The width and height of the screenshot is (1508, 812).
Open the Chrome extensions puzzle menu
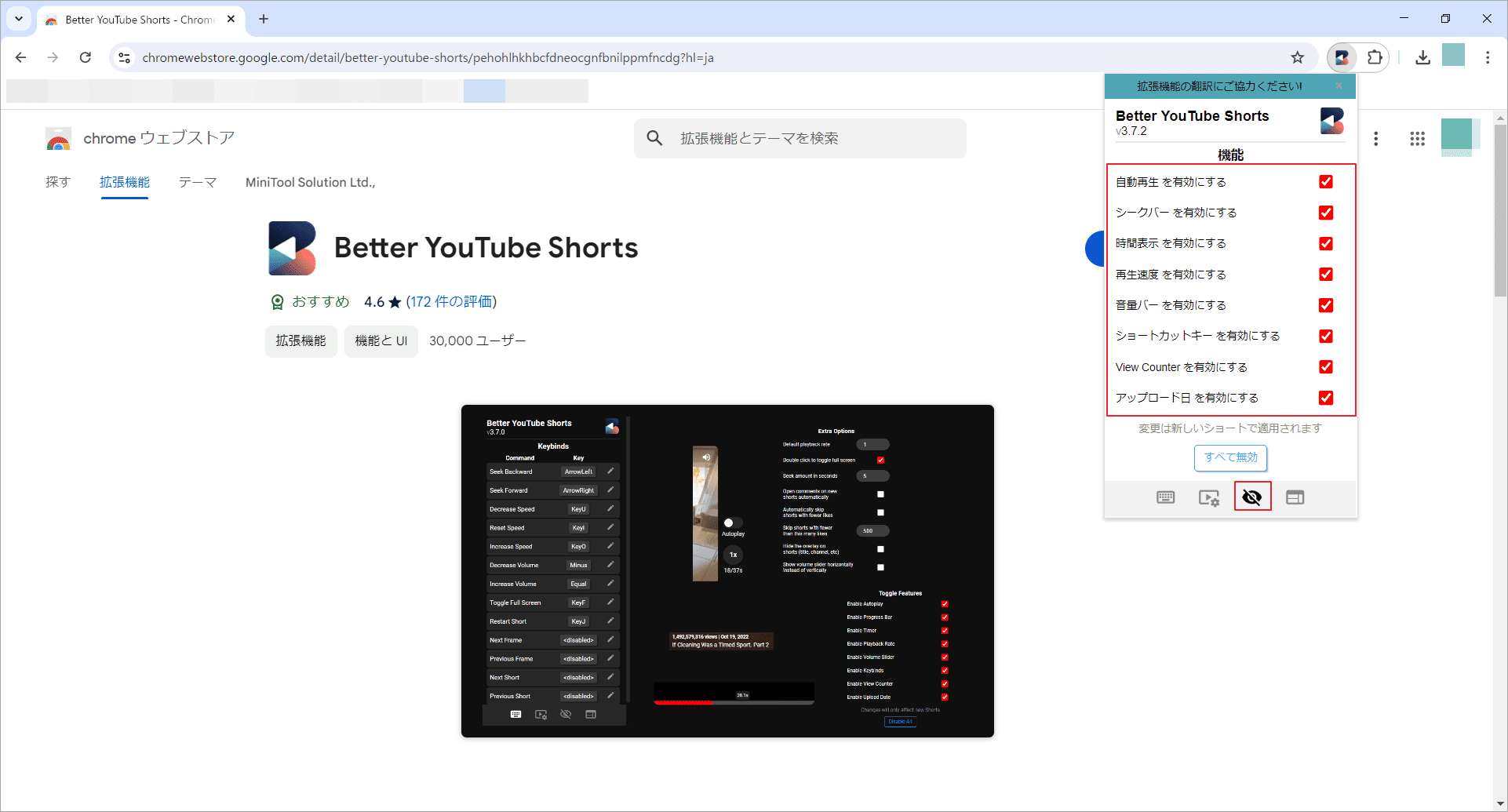point(1375,57)
